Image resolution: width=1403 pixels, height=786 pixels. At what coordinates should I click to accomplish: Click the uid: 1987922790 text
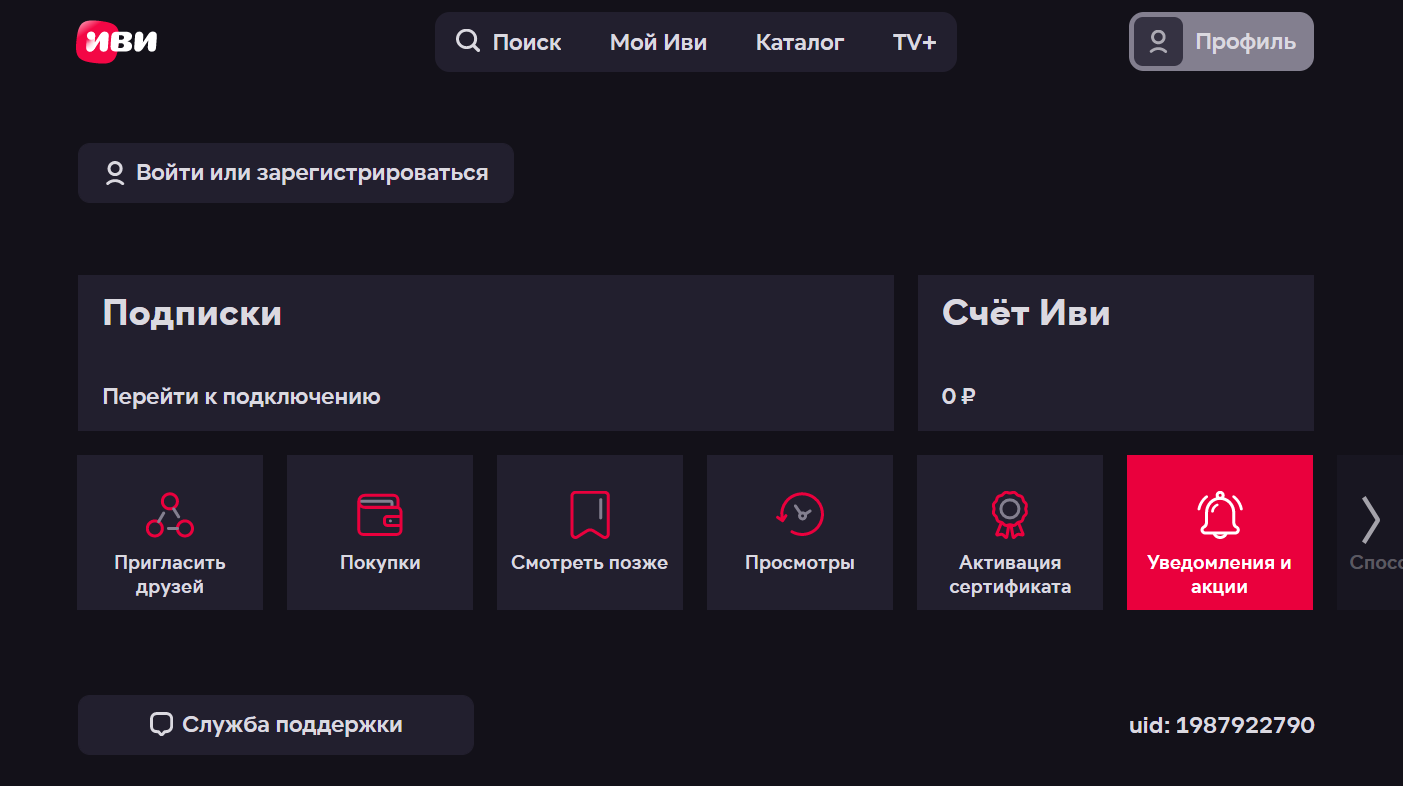(x=1221, y=725)
